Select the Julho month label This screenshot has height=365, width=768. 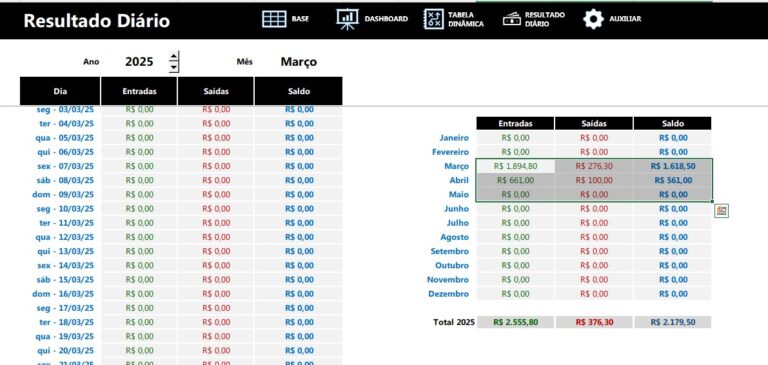point(457,223)
